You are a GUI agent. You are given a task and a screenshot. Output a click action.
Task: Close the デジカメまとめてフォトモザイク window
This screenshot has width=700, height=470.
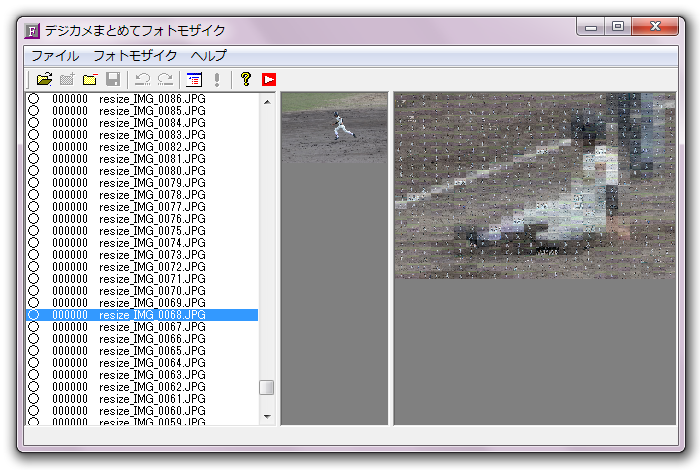click(x=655, y=27)
